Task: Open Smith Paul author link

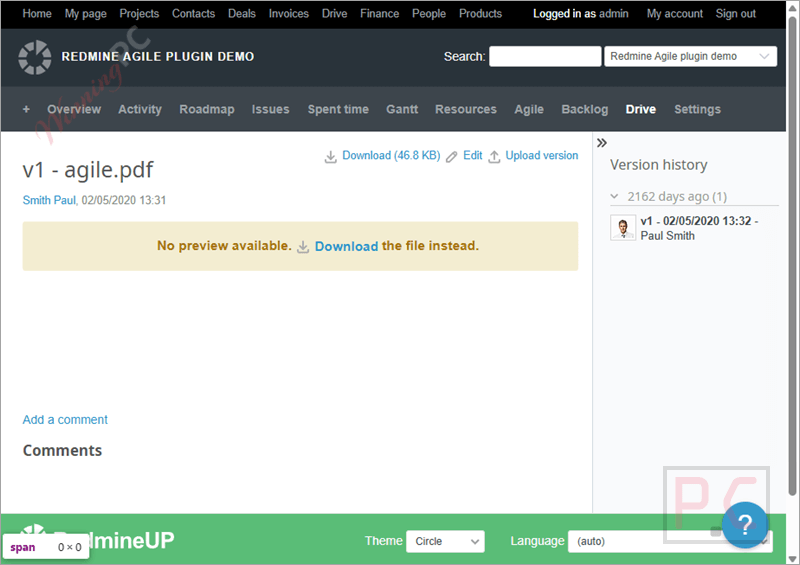Action: pos(49,200)
